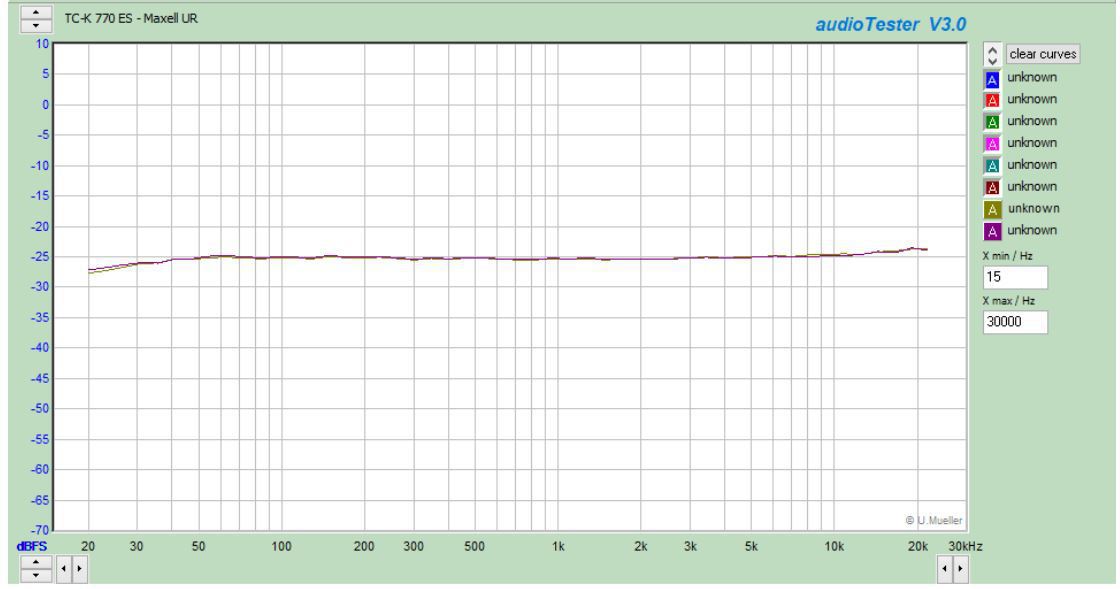This screenshot has width=1120, height=589.
Task: Click the X min / Hz field
Action: (1015, 276)
